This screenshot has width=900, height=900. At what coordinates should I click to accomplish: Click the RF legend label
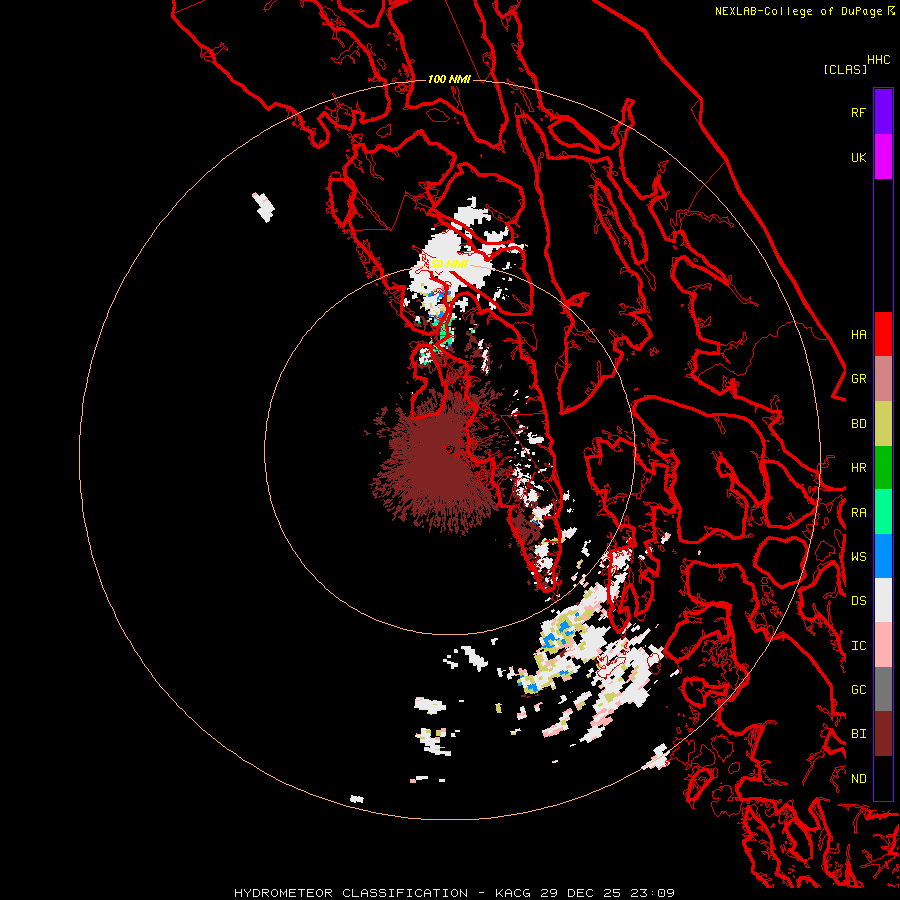pyautogui.click(x=858, y=112)
